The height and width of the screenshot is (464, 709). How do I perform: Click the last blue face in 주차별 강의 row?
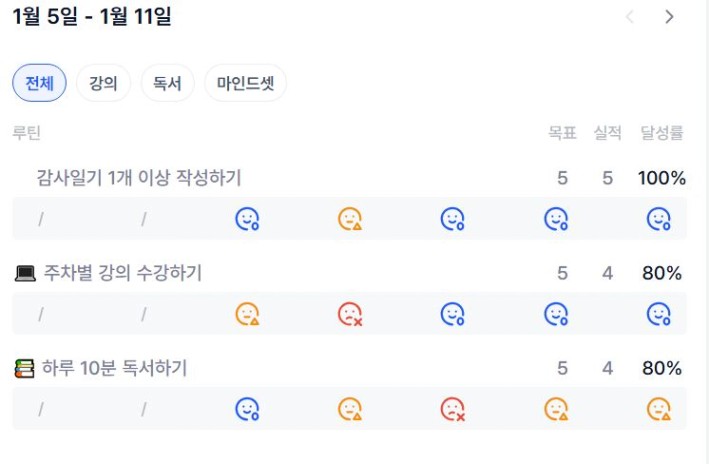tap(658, 314)
